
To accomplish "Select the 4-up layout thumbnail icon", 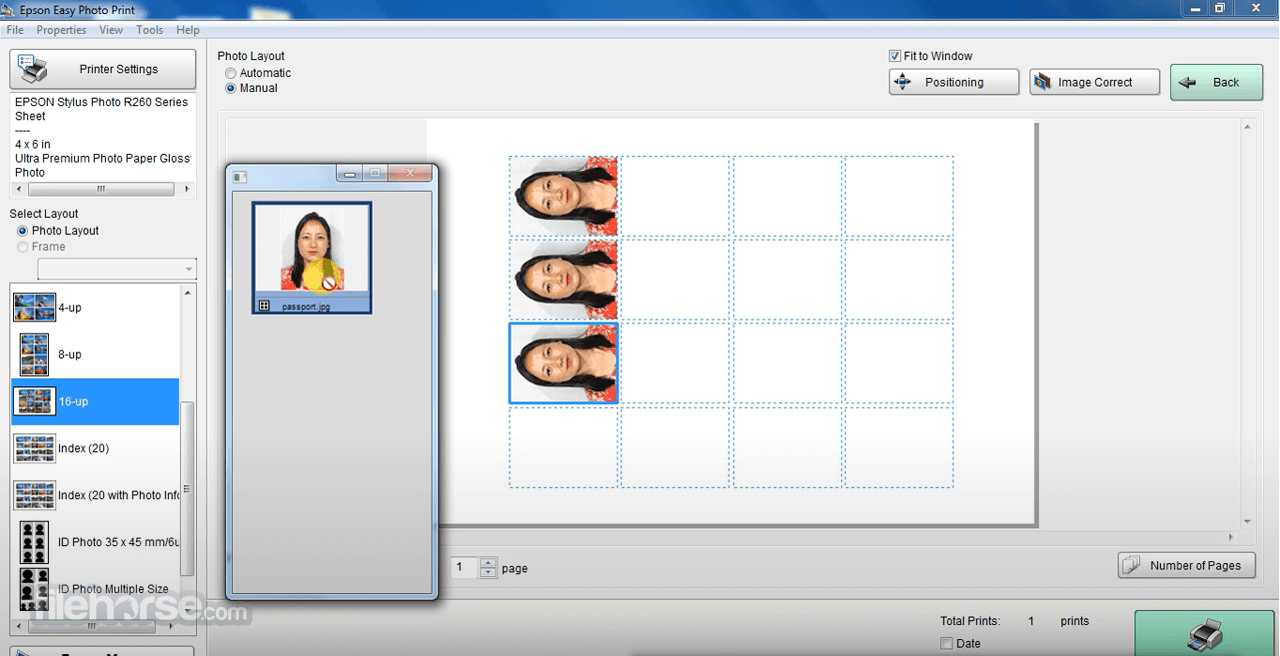I will point(34,307).
